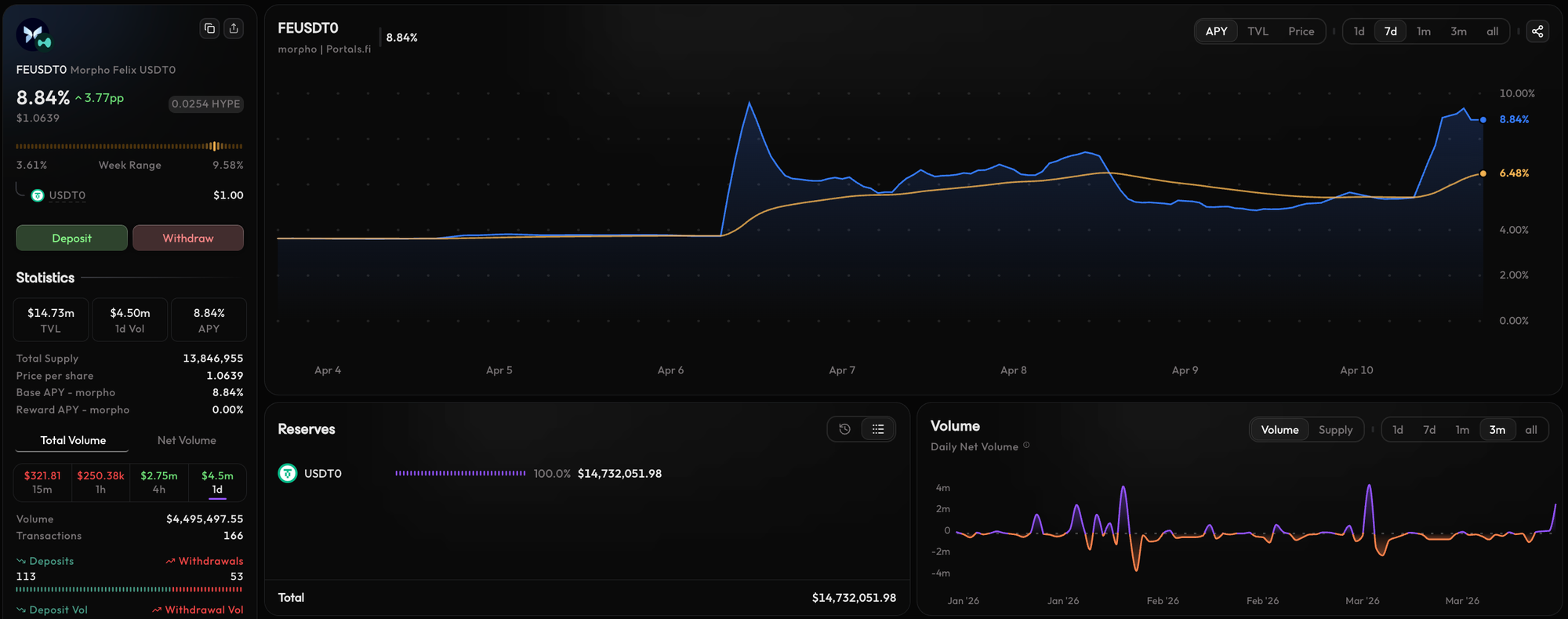Select the 1d volume interval

[217, 482]
